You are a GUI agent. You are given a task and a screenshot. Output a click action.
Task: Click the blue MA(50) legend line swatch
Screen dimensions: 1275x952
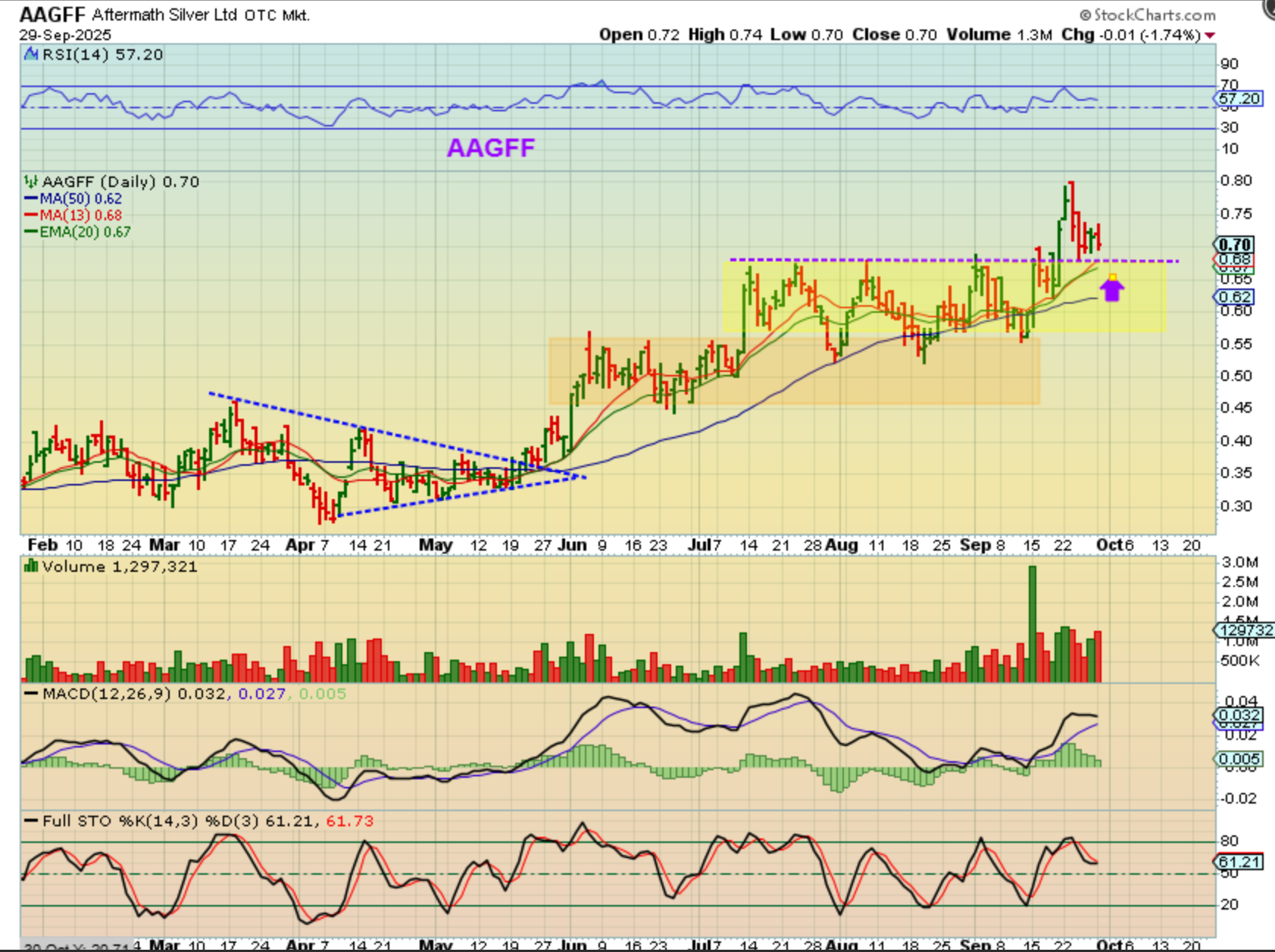[x=31, y=199]
